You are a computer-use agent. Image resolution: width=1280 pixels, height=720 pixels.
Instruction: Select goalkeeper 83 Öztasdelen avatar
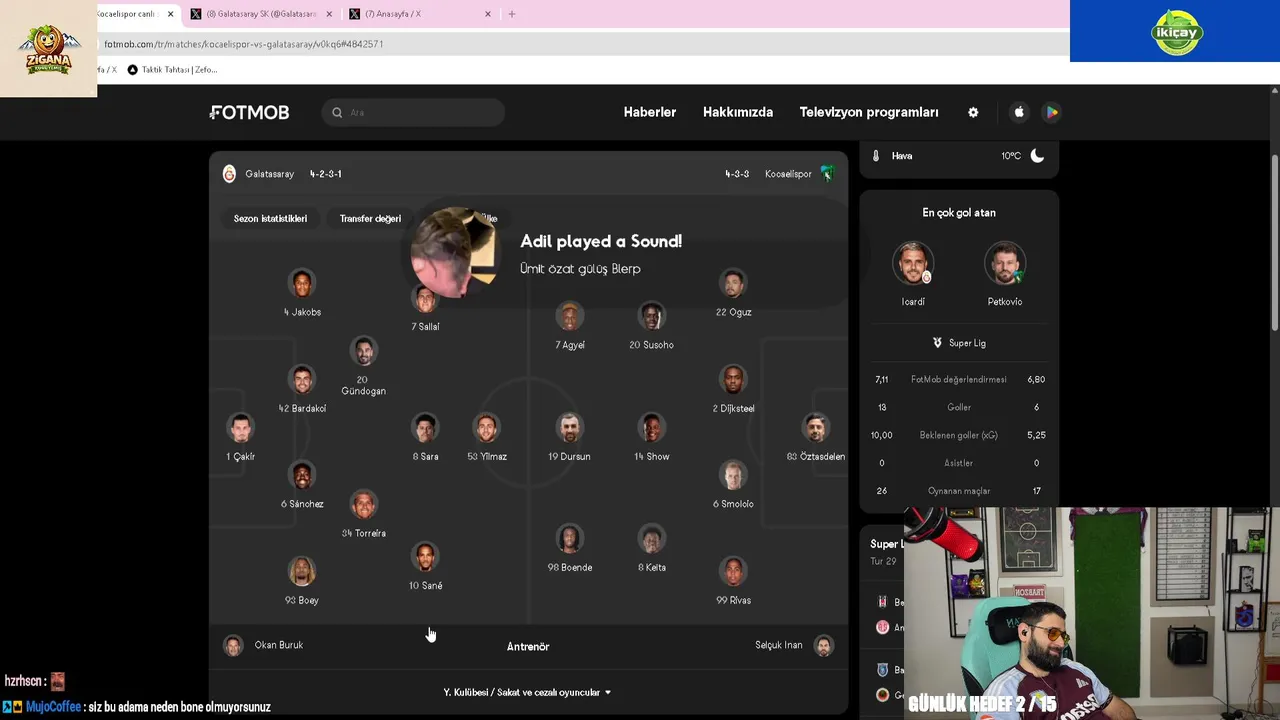pos(815,428)
